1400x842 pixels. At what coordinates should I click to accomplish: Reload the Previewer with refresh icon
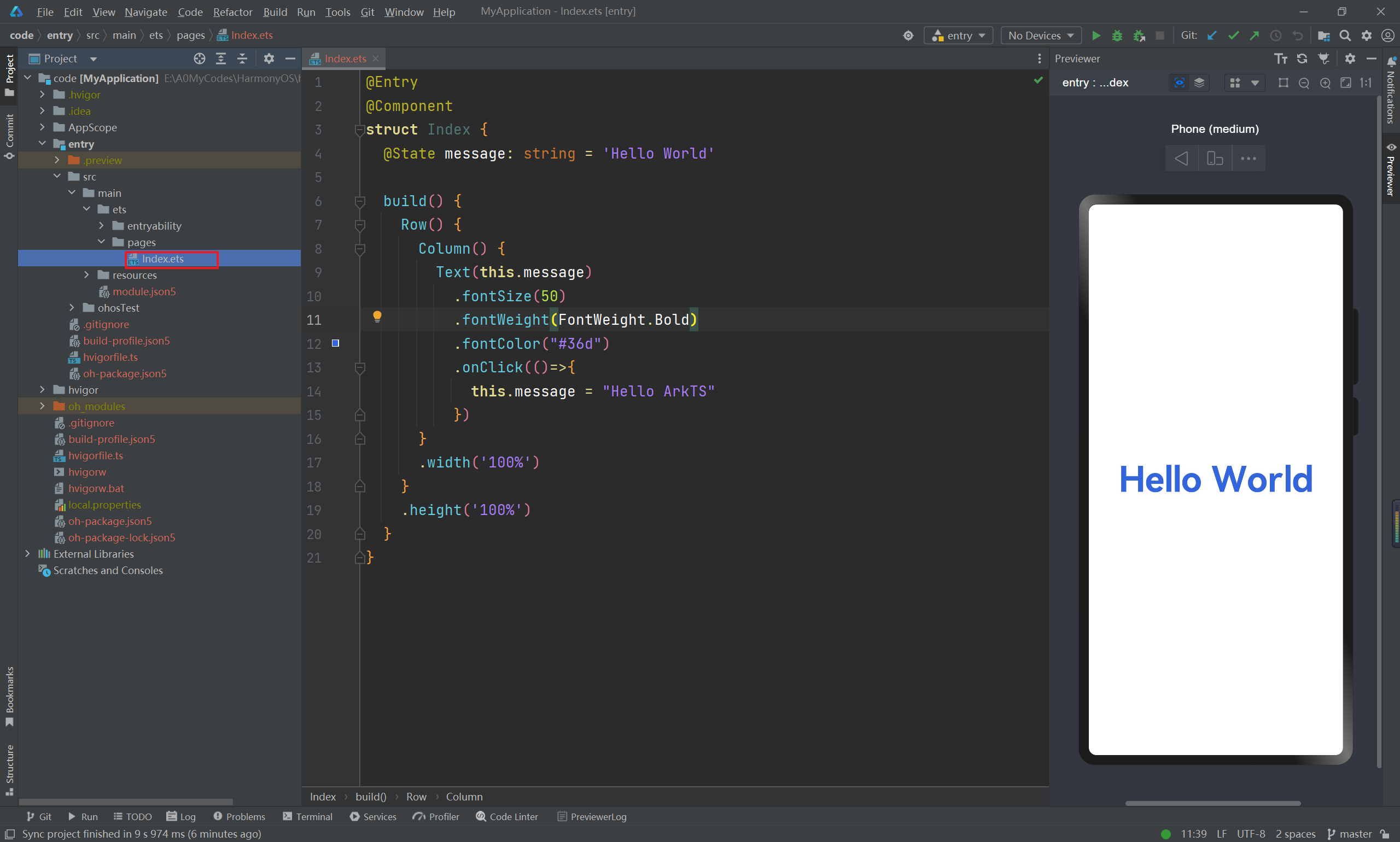1302,59
